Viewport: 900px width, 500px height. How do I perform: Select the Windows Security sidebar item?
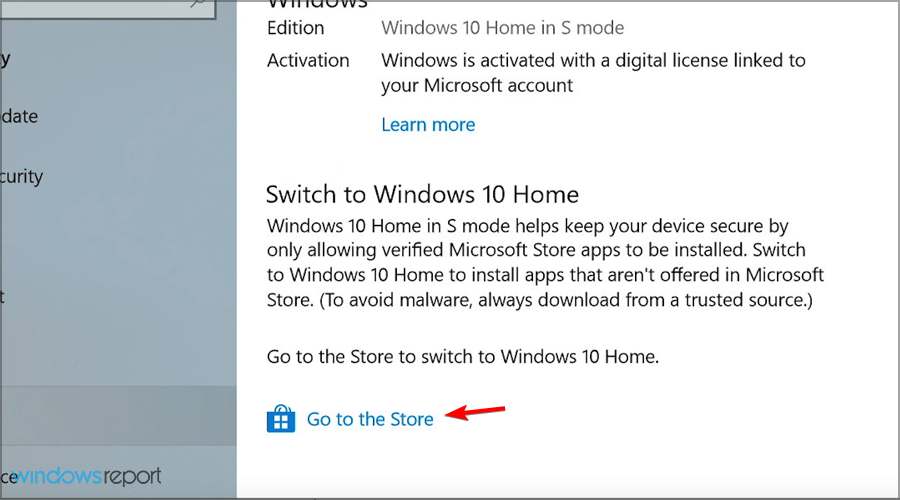click(22, 177)
